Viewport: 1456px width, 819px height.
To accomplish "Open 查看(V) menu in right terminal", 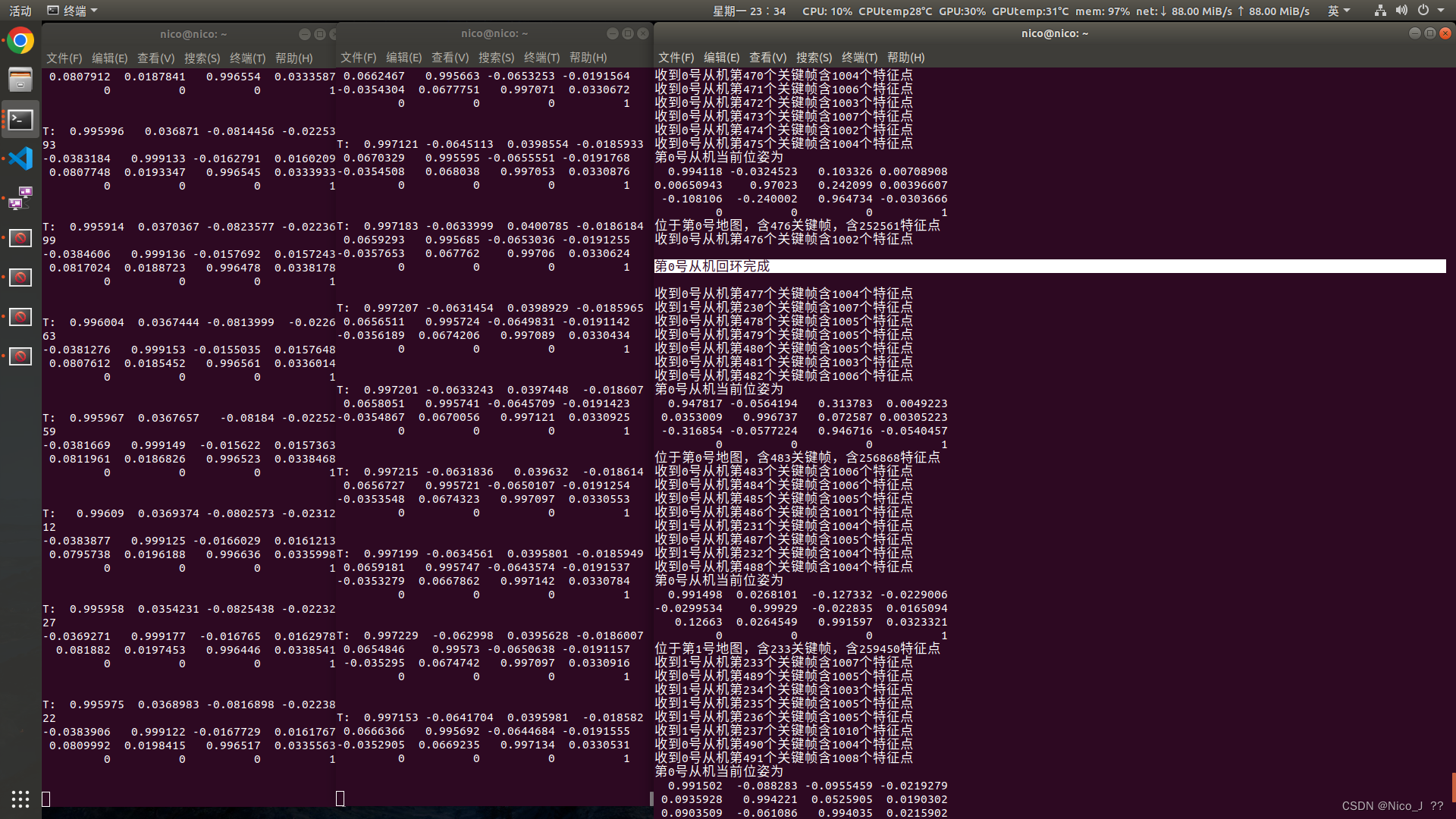I will (x=767, y=57).
